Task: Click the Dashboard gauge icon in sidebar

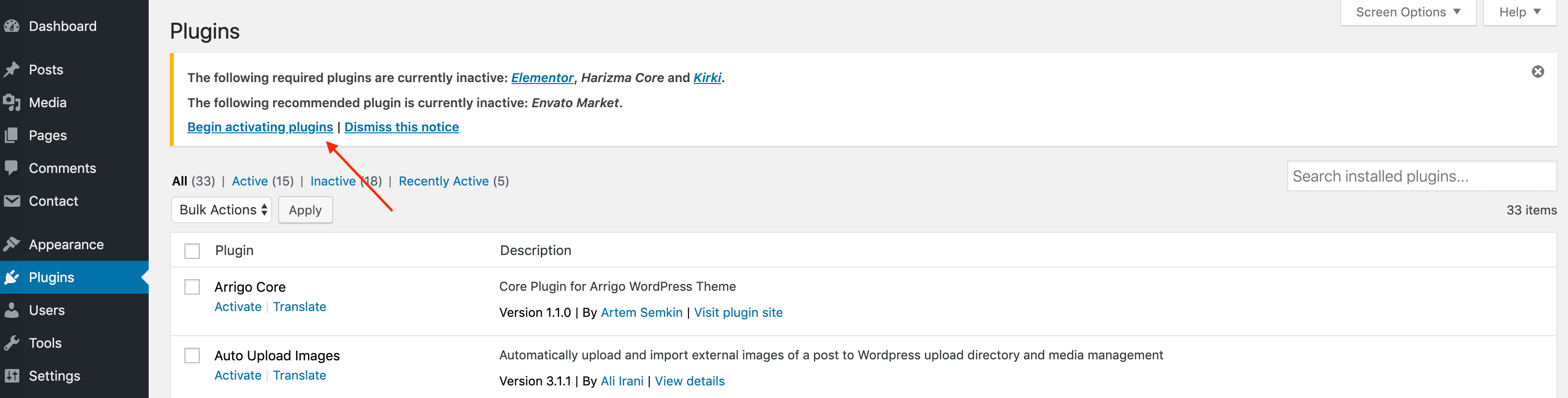Action: click(12, 26)
